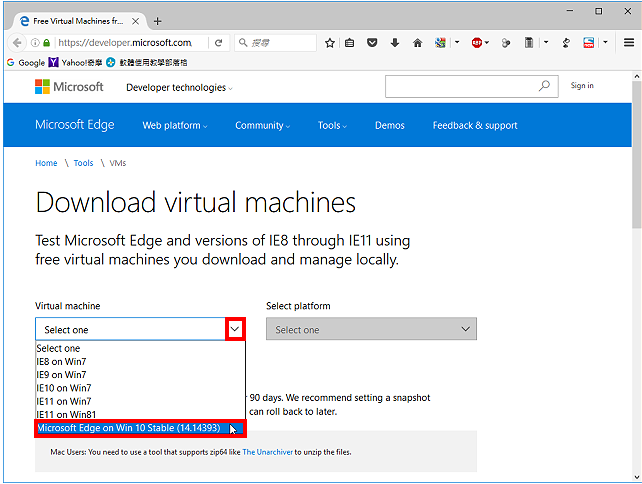The height and width of the screenshot is (484, 642).
Task: Save page to Pocket icon
Action: [x=372, y=43]
